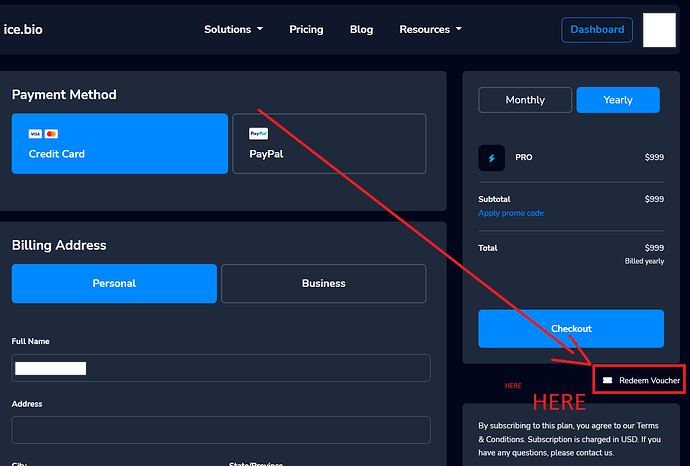Switch billing cycle to Monthly

click(x=525, y=100)
